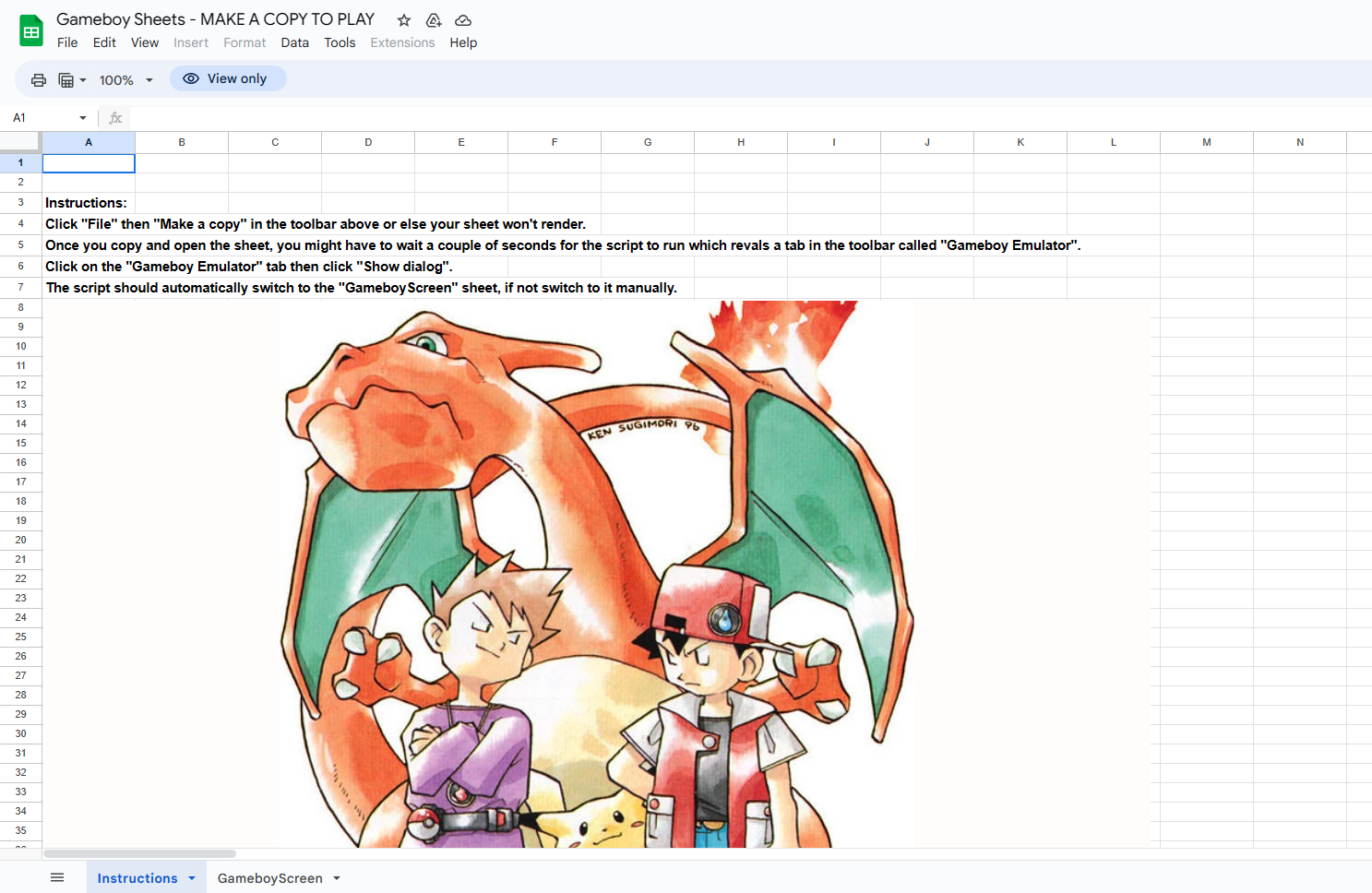Select row 1 header
Viewport: 1372px width, 893px height.
20,162
